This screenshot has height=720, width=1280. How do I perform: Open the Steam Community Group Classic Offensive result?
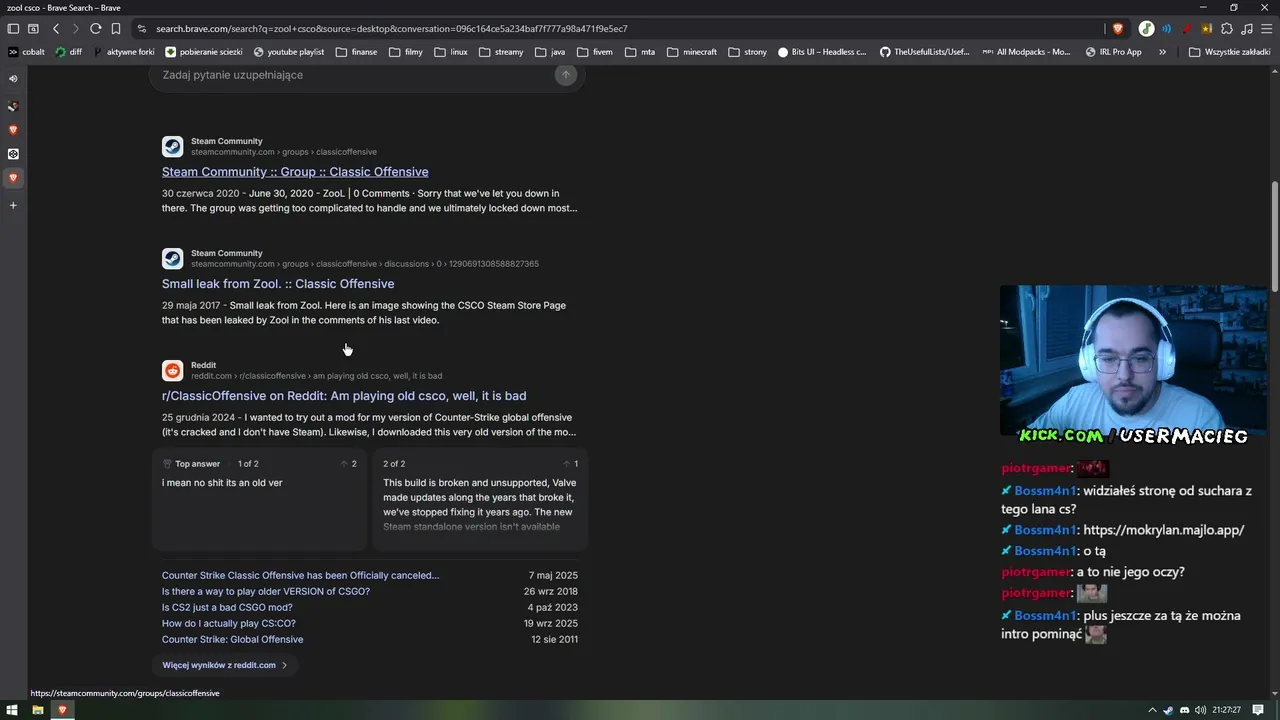295,172
